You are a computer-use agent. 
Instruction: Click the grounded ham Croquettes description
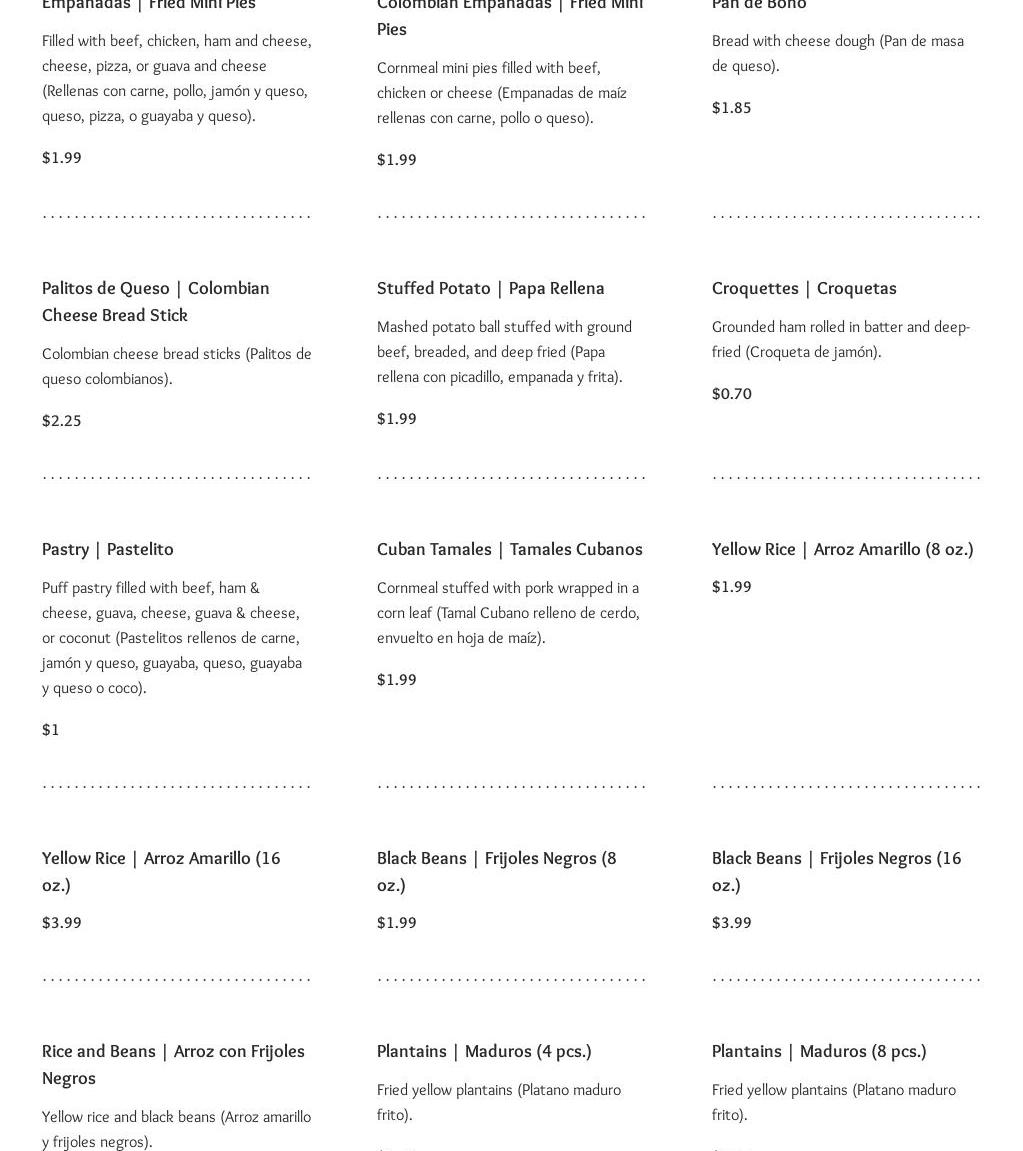pyautogui.click(x=840, y=339)
